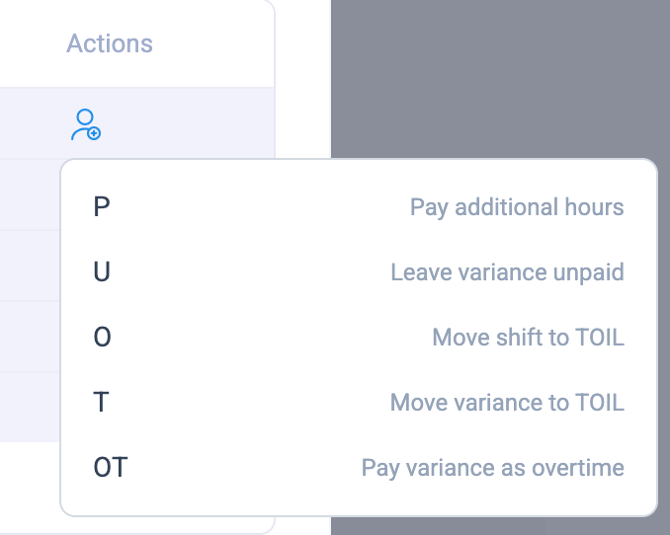
Task: Click the "T" code in the dropdown
Action: tap(101, 403)
